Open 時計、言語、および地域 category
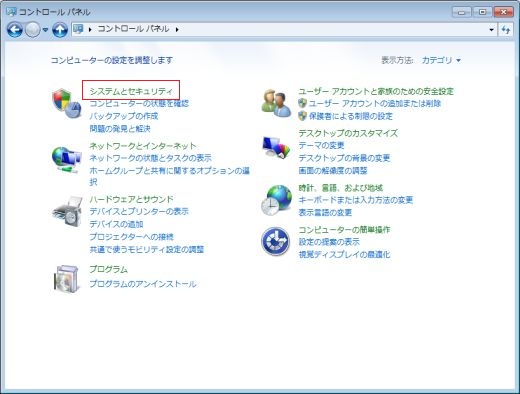The image size is (520, 394). [x=341, y=188]
